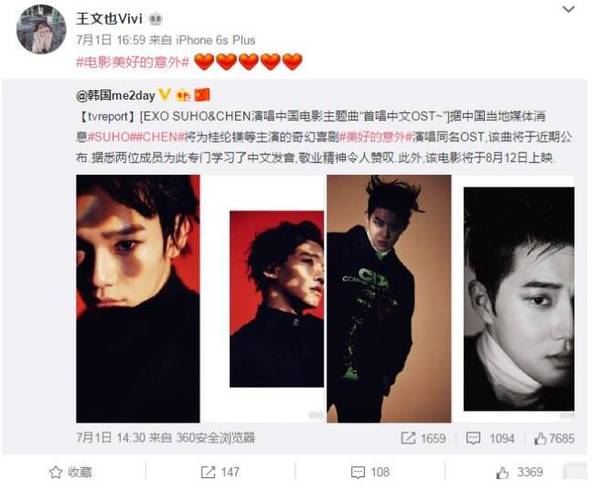Open the post options chevron menu
Image resolution: width=600 pixels, height=491 pixels.
(569, 9)
